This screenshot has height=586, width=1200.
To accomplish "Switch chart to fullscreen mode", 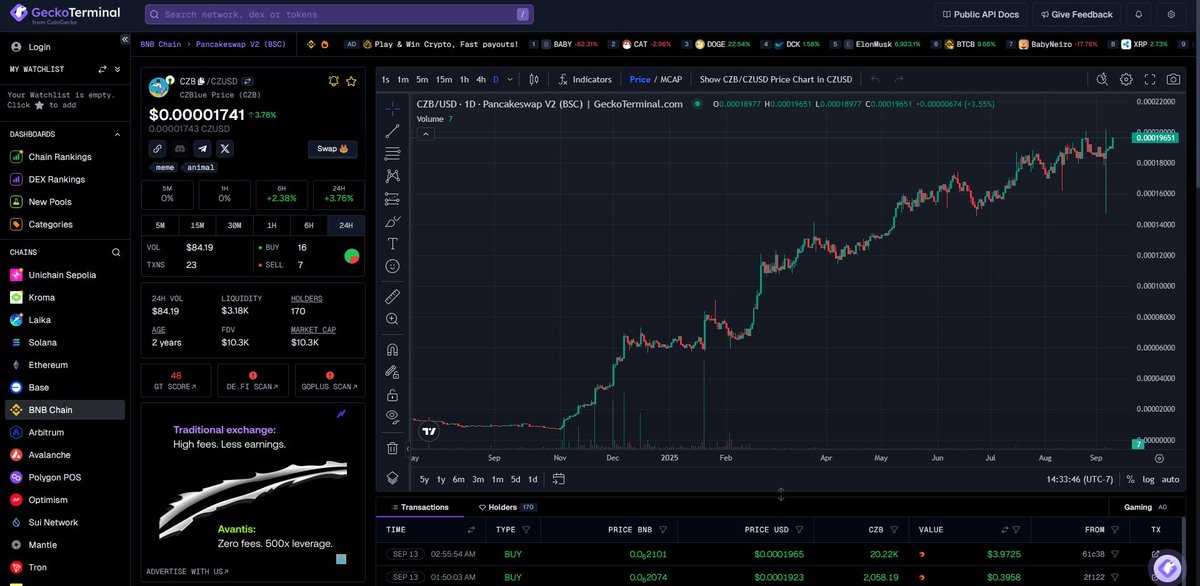I will (x=1150, y=79).
